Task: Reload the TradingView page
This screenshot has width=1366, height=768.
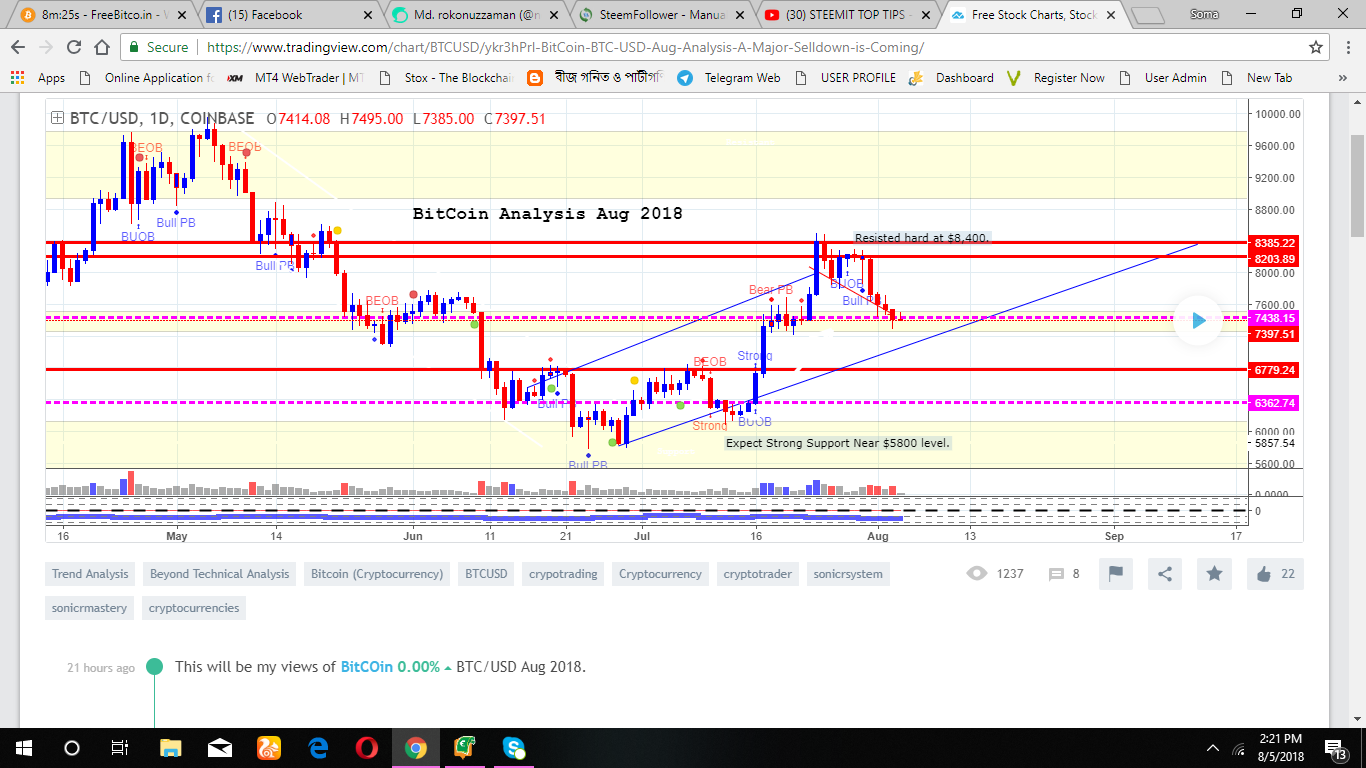Action: [x=74, y=47]
